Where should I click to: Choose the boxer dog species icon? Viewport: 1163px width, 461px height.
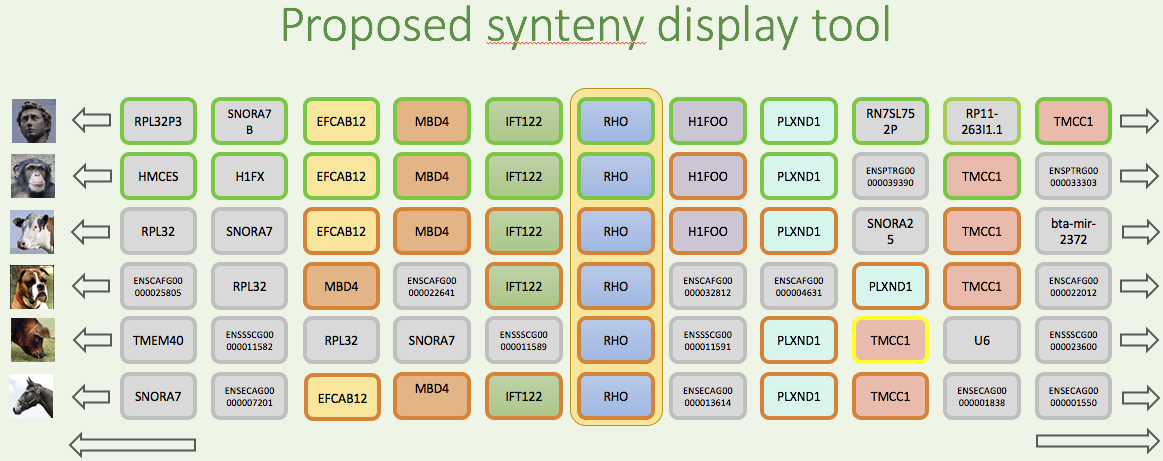32,286
